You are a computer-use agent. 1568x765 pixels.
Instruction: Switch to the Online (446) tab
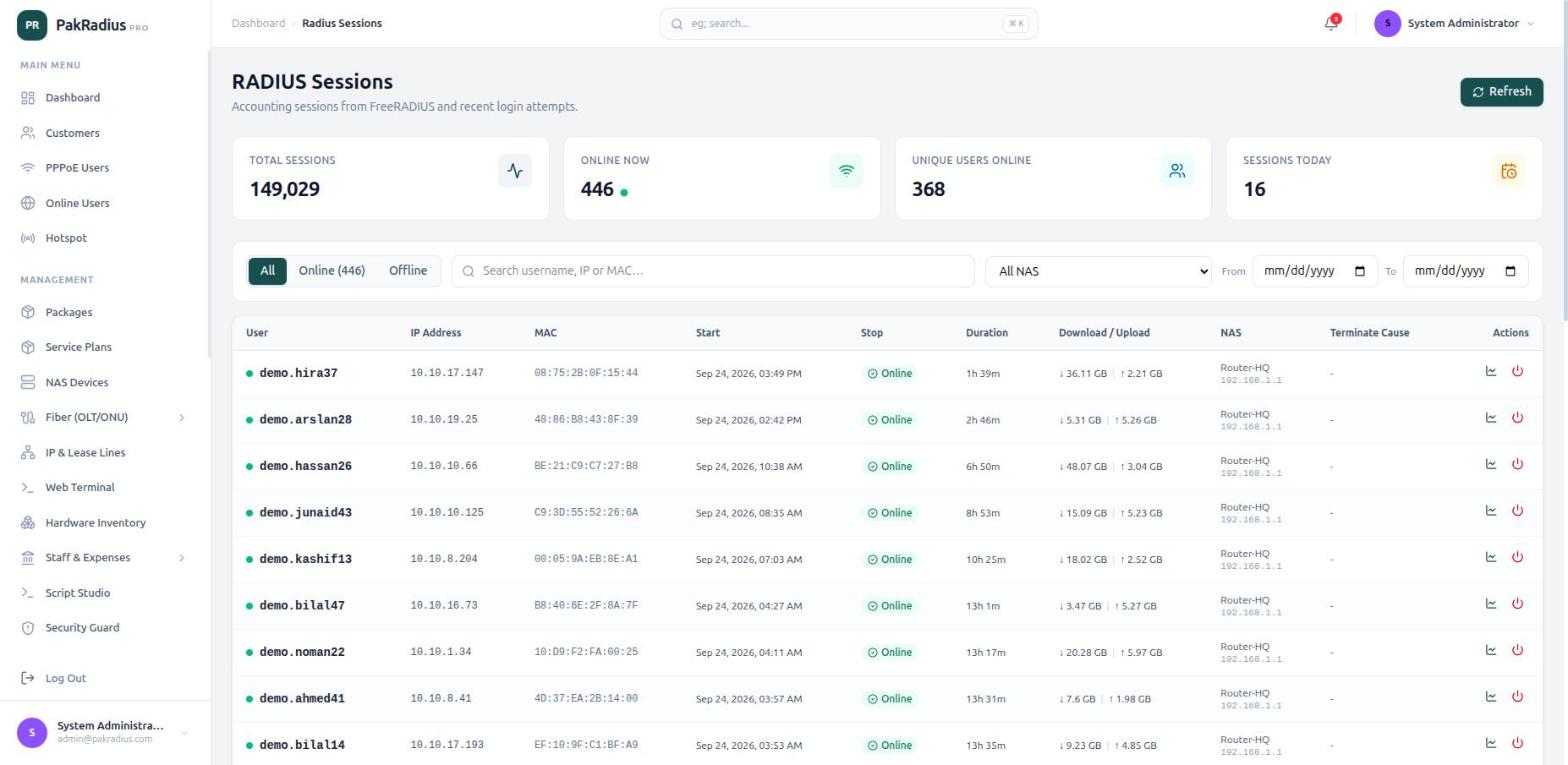pyautogui.click(x=331, y=271)
